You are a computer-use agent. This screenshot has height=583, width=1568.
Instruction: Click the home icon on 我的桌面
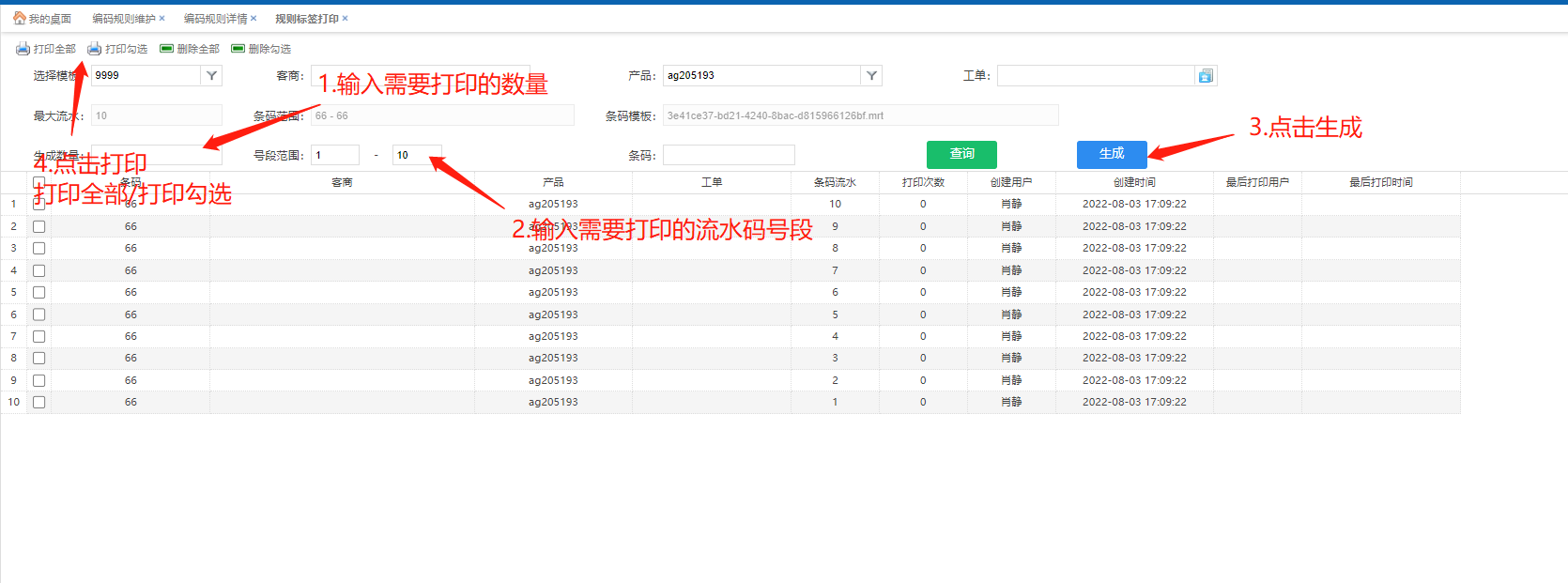tap(19, 19)
